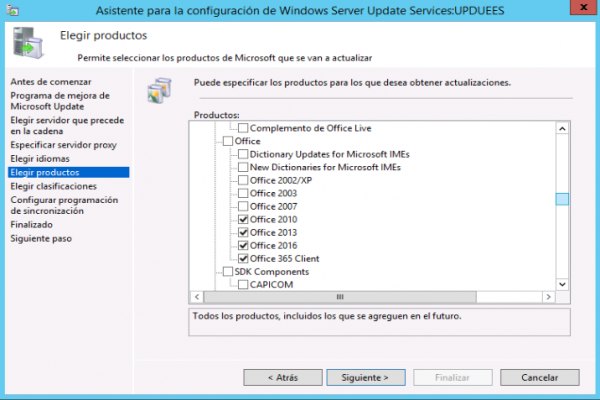Tick the Office parent checkbox
Image resolution: width=600 pixels, height=400 pixels.
[228, 141]
